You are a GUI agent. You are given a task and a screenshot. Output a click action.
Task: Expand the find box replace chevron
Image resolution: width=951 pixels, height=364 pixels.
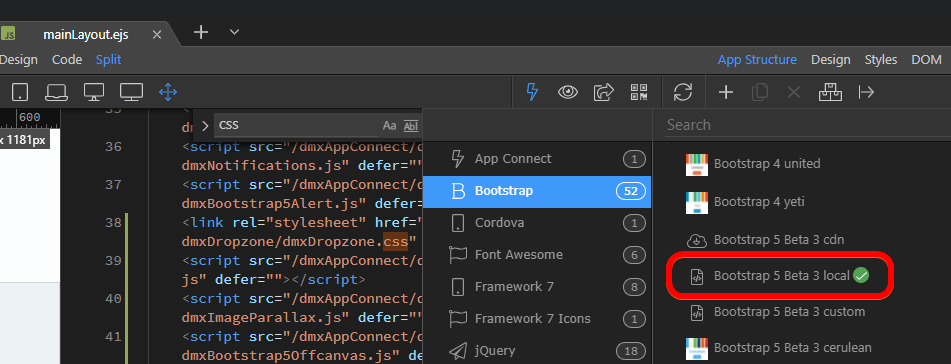[x=204, y=126]
